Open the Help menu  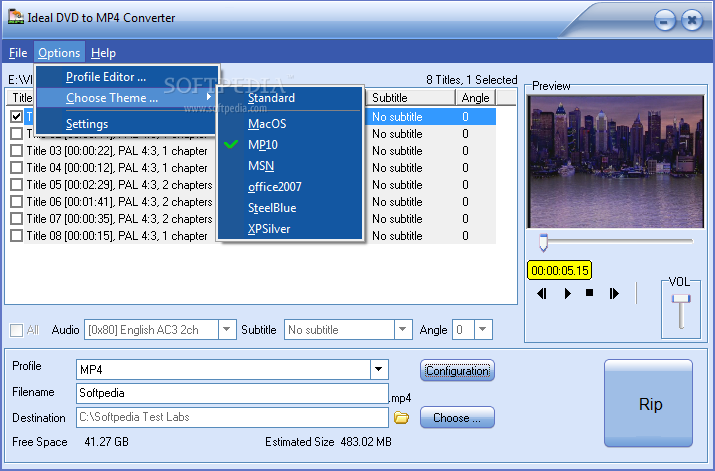[x=103, y=53]
